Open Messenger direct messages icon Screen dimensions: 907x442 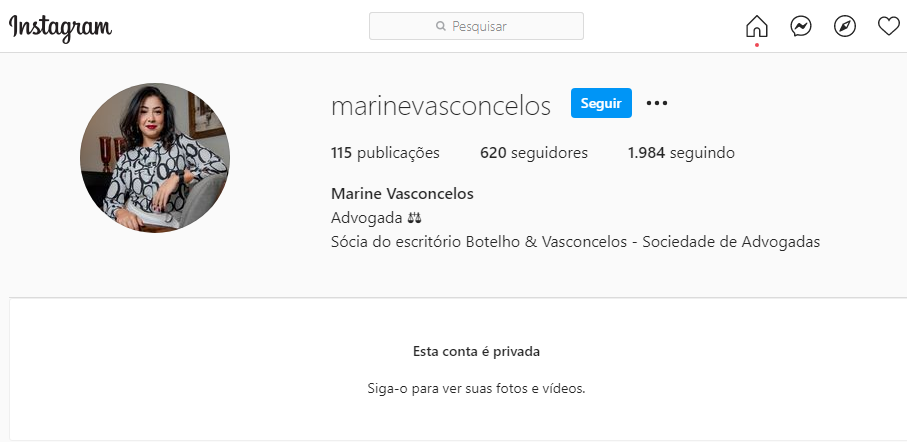tap(801, 26)
